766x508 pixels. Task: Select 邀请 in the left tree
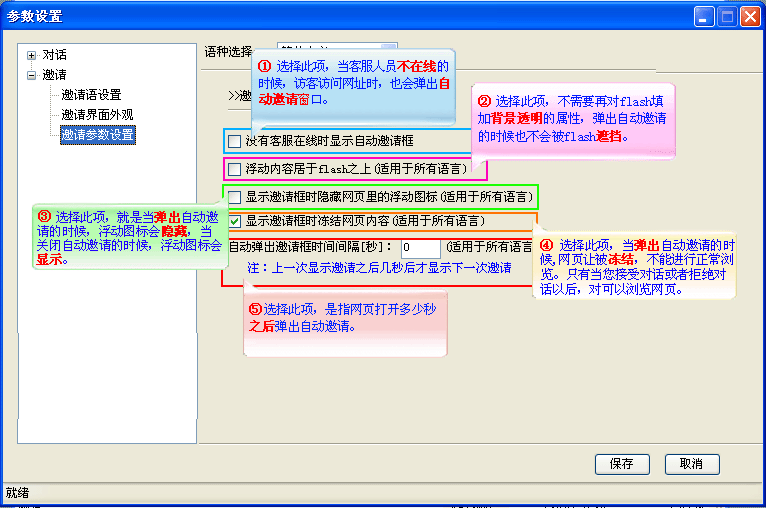coord(55,75)
